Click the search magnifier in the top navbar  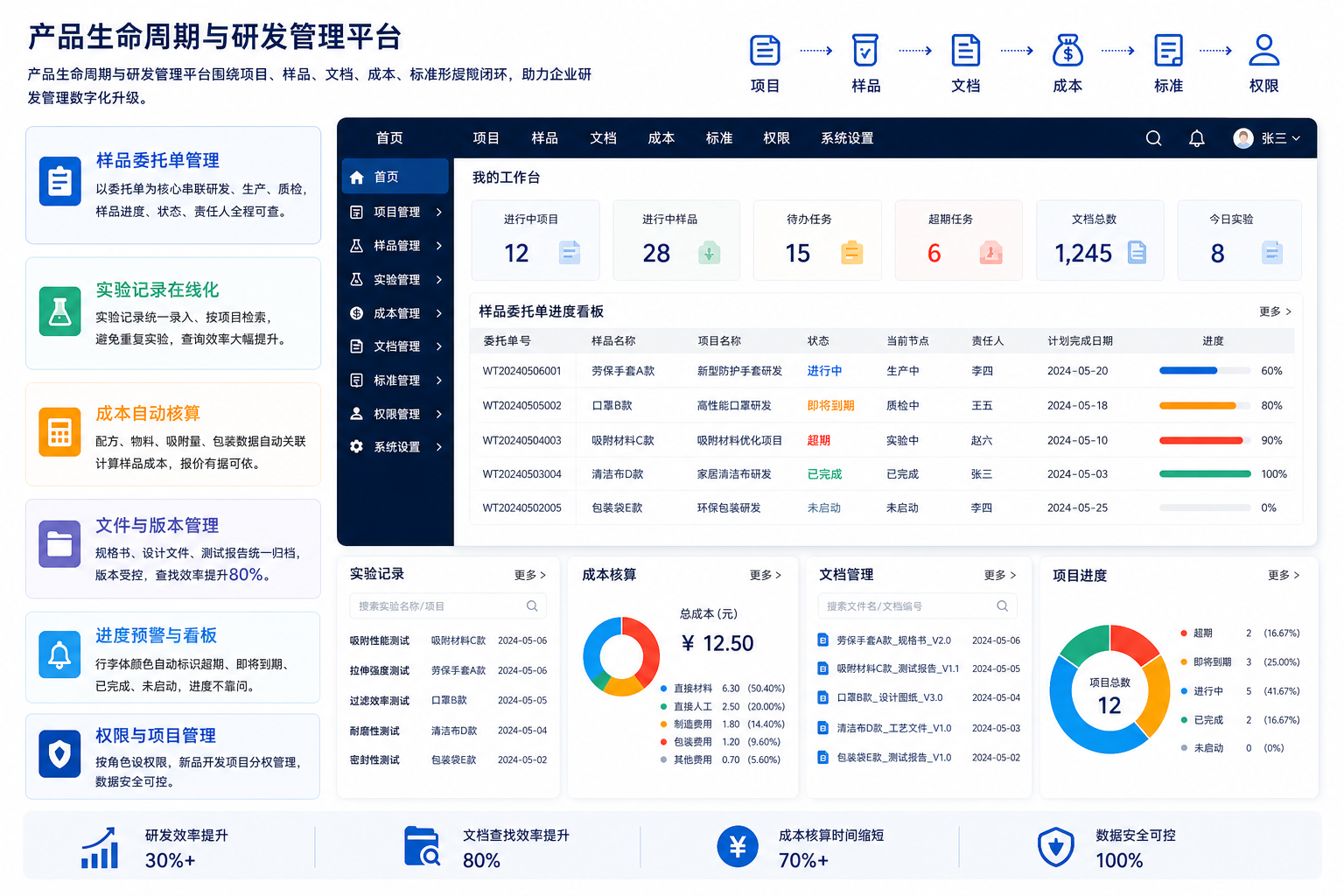(x=1154, y=138)
